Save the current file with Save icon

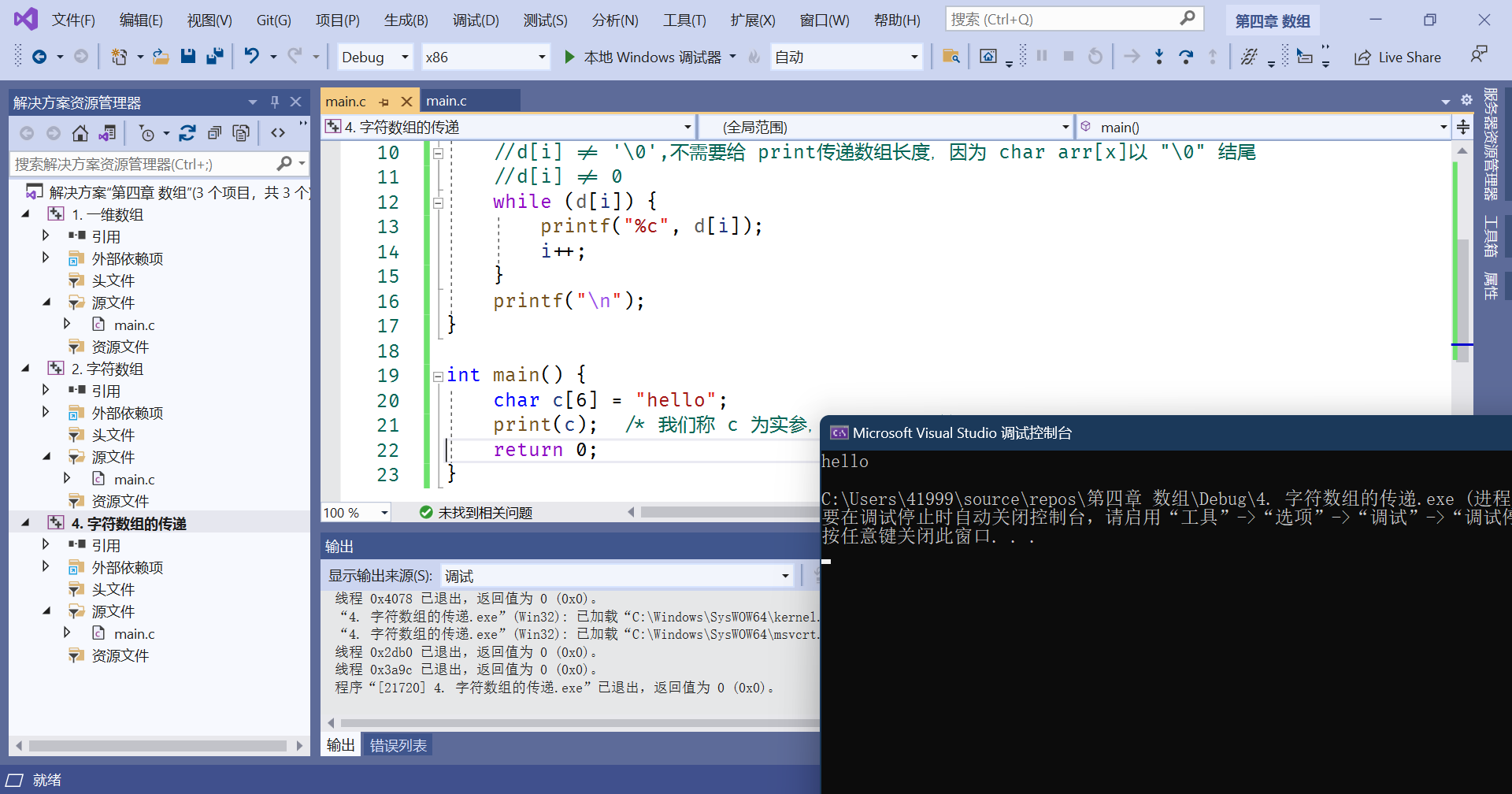[187, 57]
